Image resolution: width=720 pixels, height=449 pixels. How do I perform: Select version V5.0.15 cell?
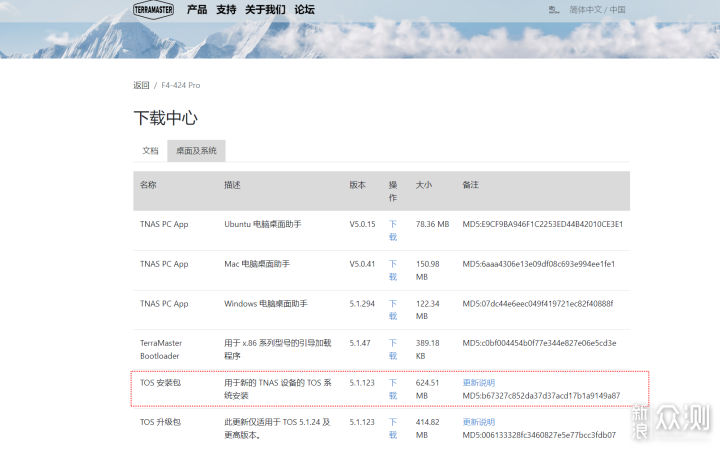[x=362, y=224]
